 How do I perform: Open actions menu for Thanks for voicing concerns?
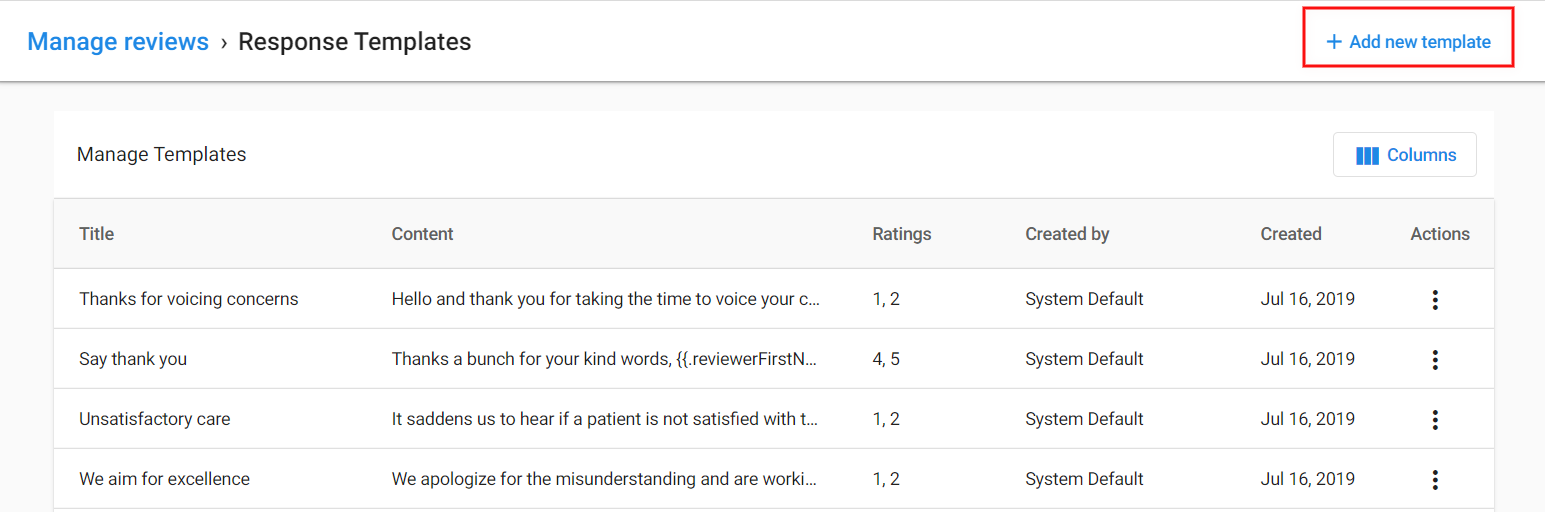[x=1435, y=299]
